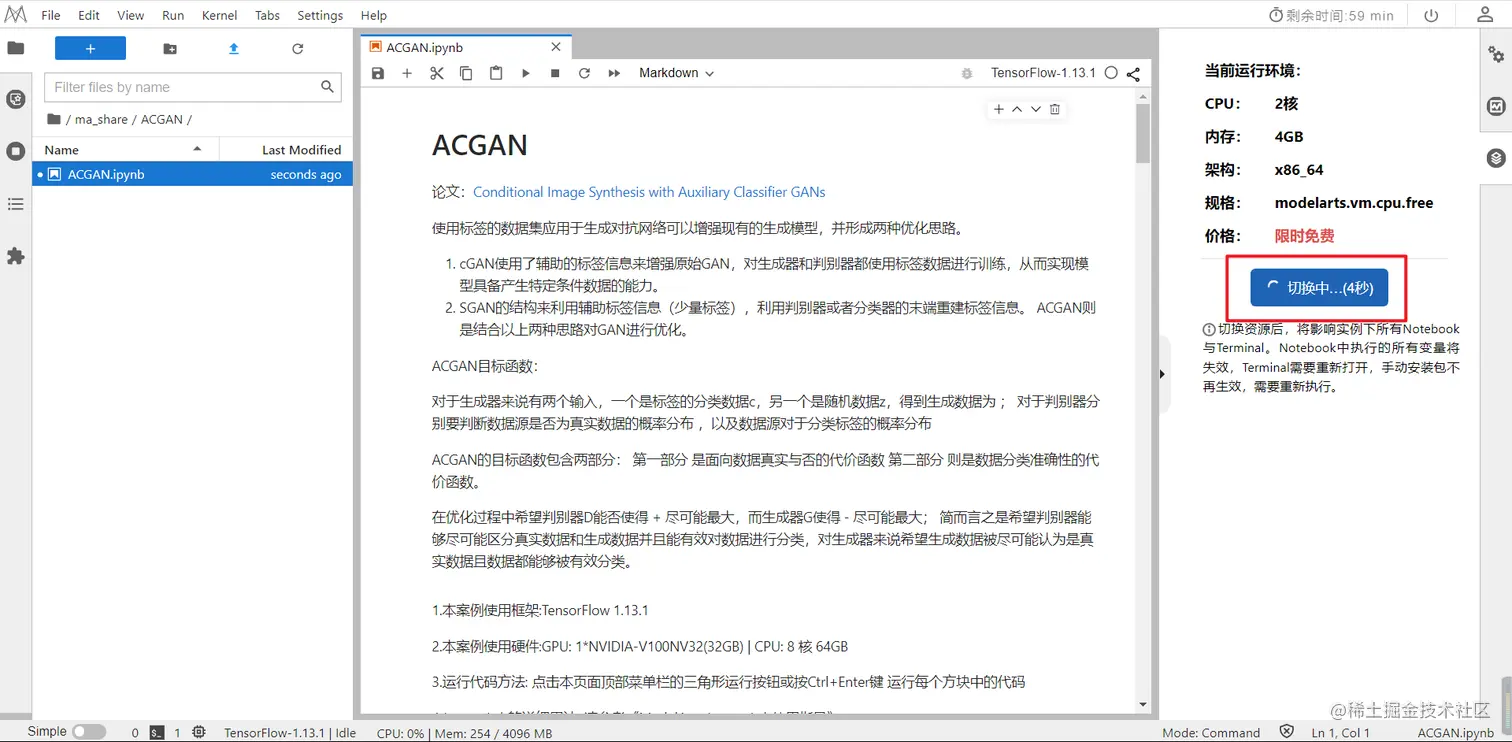Save the notebook with the floppy disk icon
Screen dimensions: 1512x742
point(377,73)
